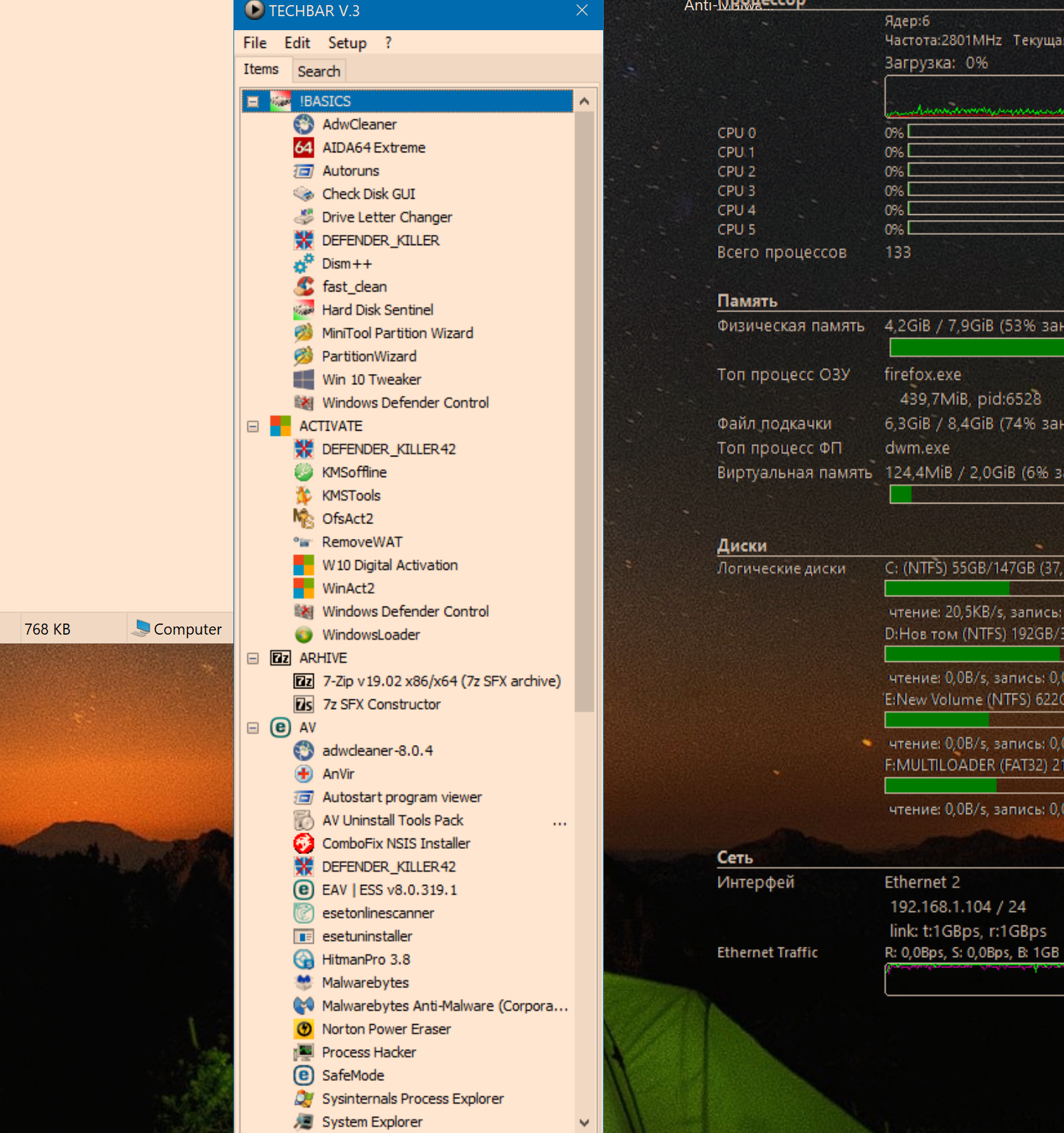1064x1133 pixels.
Task: Click the ellipsis beside AV Uninstall Tools Pack
Action: click(560, 823)
